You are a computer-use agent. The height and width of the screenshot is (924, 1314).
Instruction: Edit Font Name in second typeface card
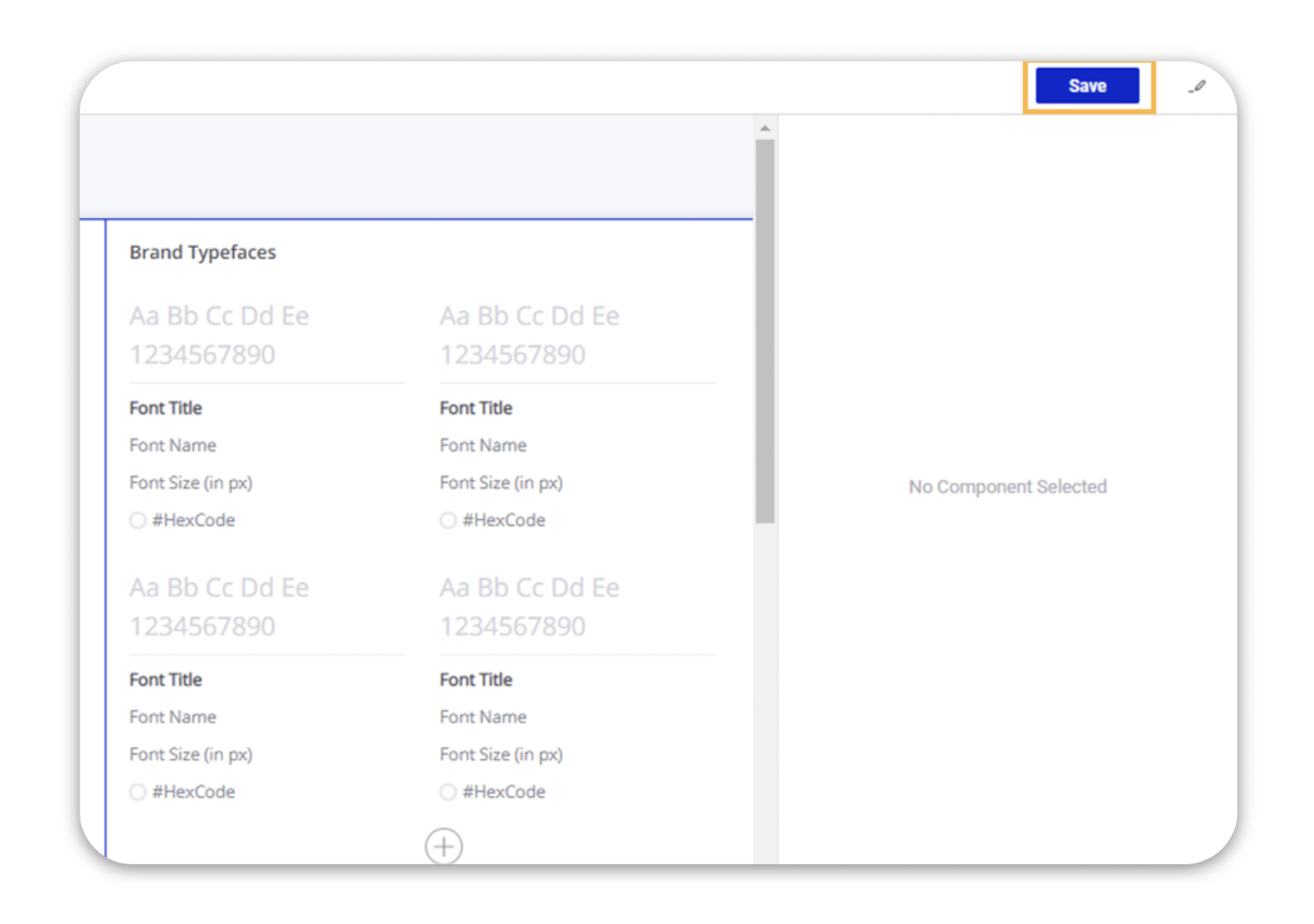click(x=483, y=445)
